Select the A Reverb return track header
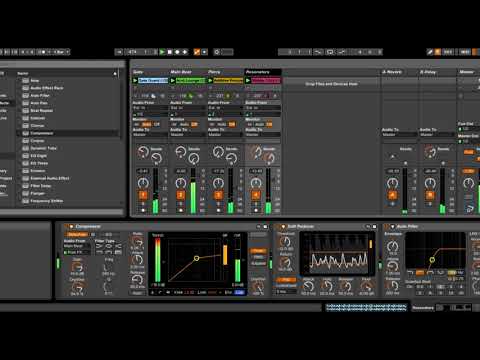 [399, 72]
